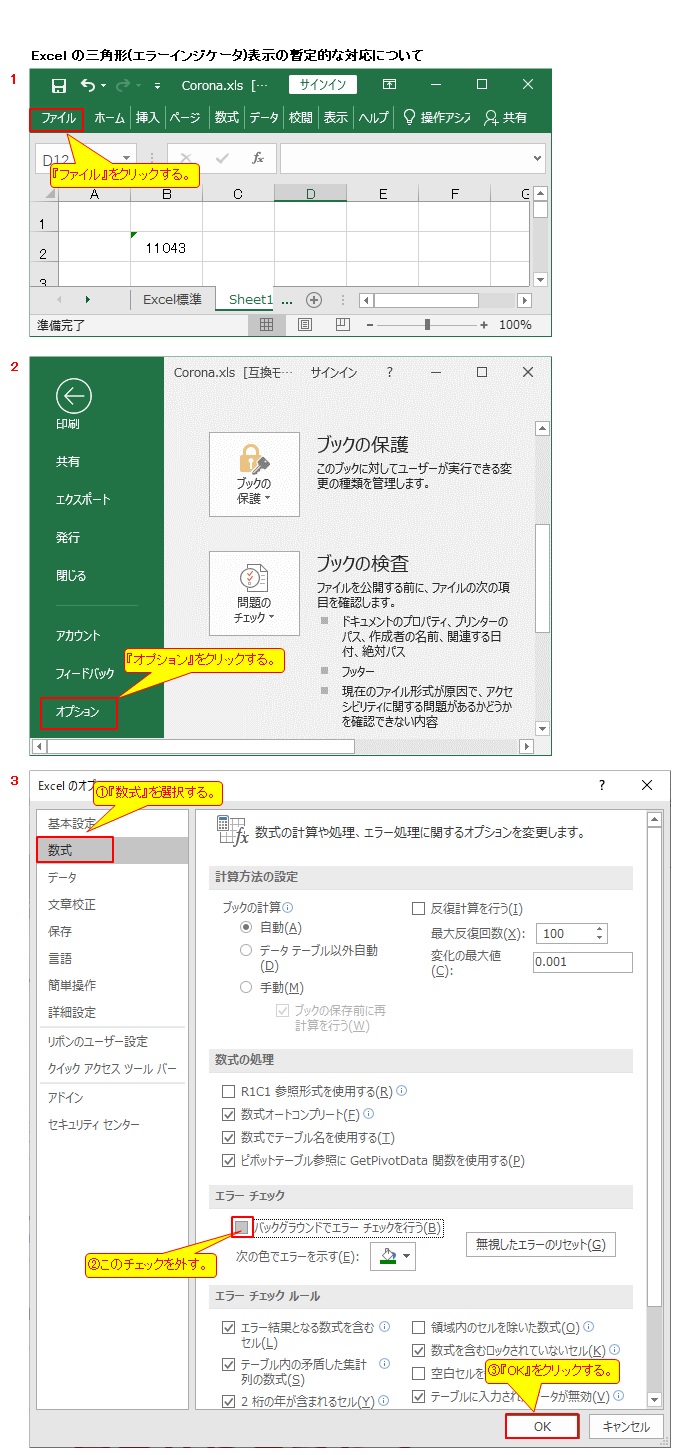This screenshot has height=1455, width=678.
Task: Click the Undo arrow icon
Action: (89, 86)
